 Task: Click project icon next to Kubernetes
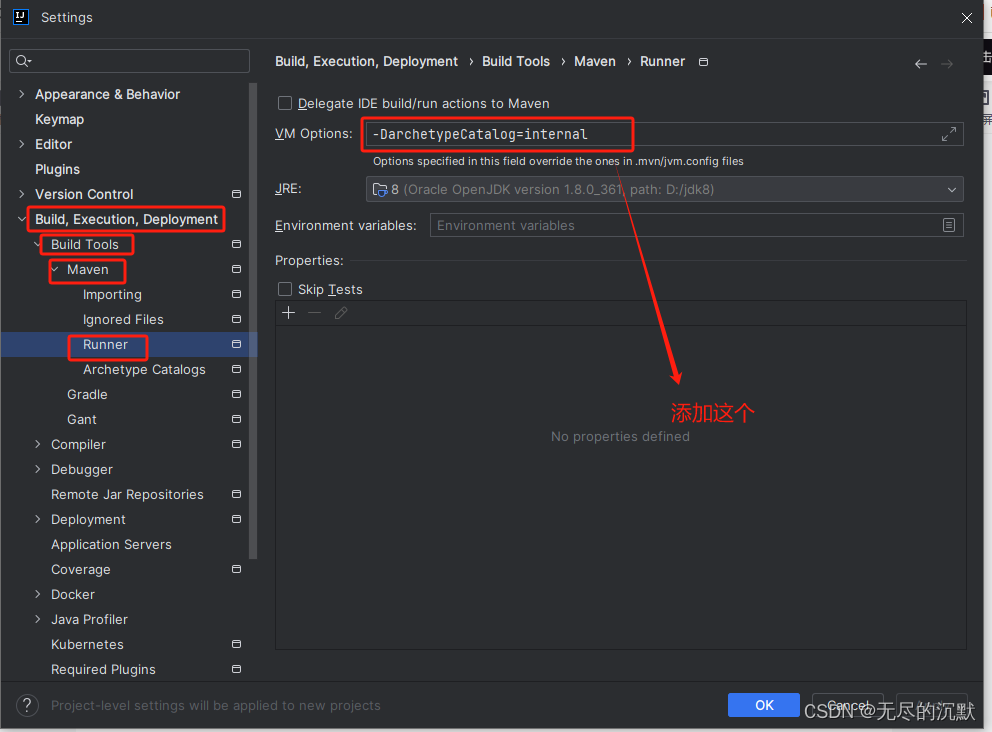tap(237, 644)
